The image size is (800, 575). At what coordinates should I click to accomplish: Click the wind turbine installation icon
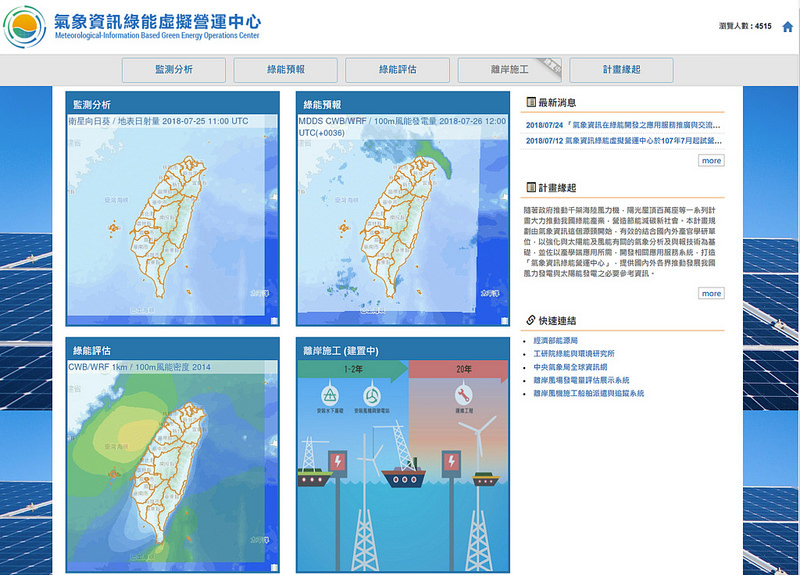tap(371, 395)
